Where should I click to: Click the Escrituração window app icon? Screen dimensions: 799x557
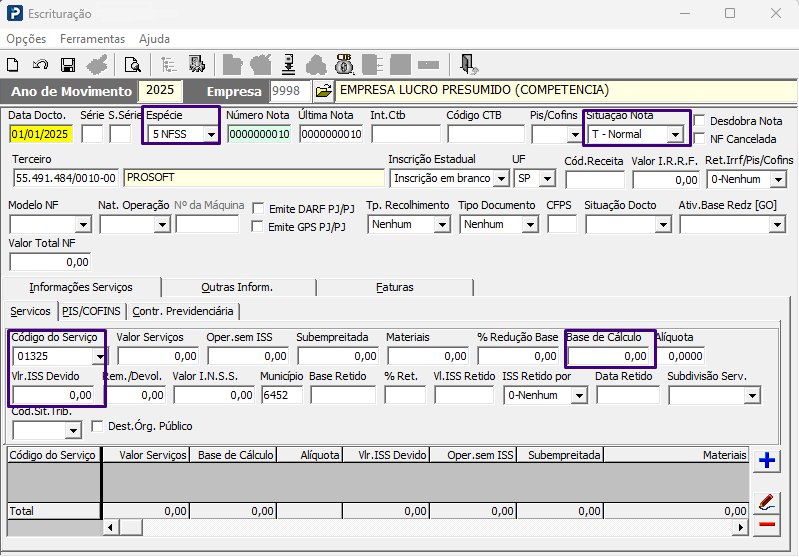(x=15, y=13)
